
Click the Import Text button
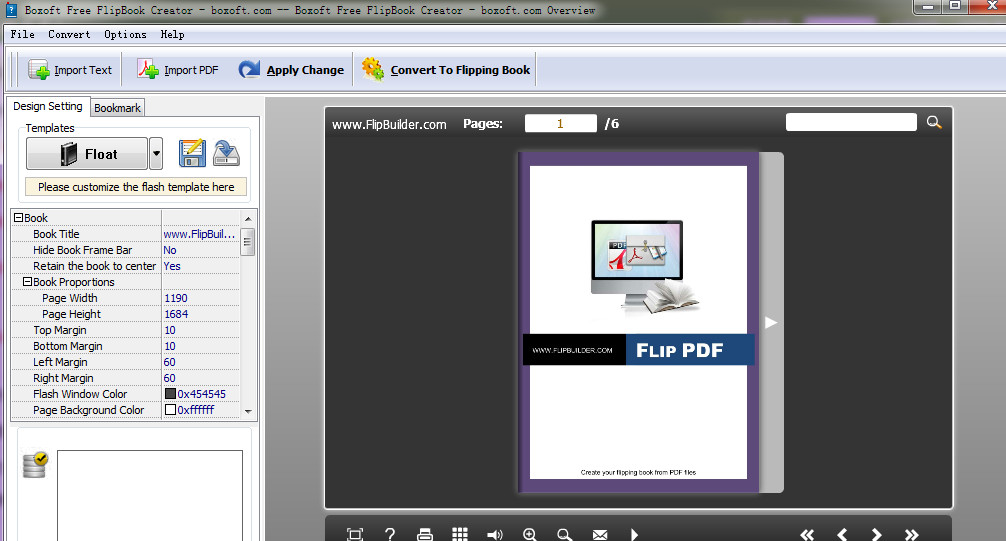click(x=70, y=70)
